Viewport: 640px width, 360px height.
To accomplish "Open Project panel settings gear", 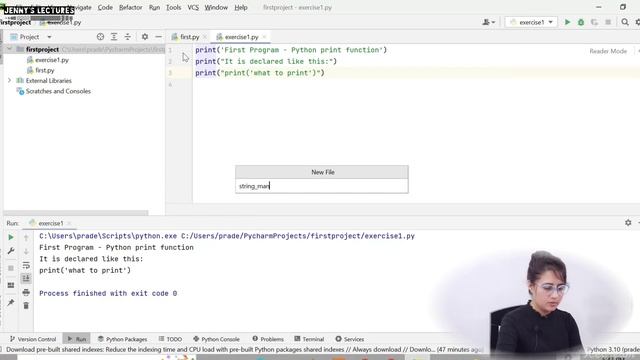I will [x=144, y=37].
